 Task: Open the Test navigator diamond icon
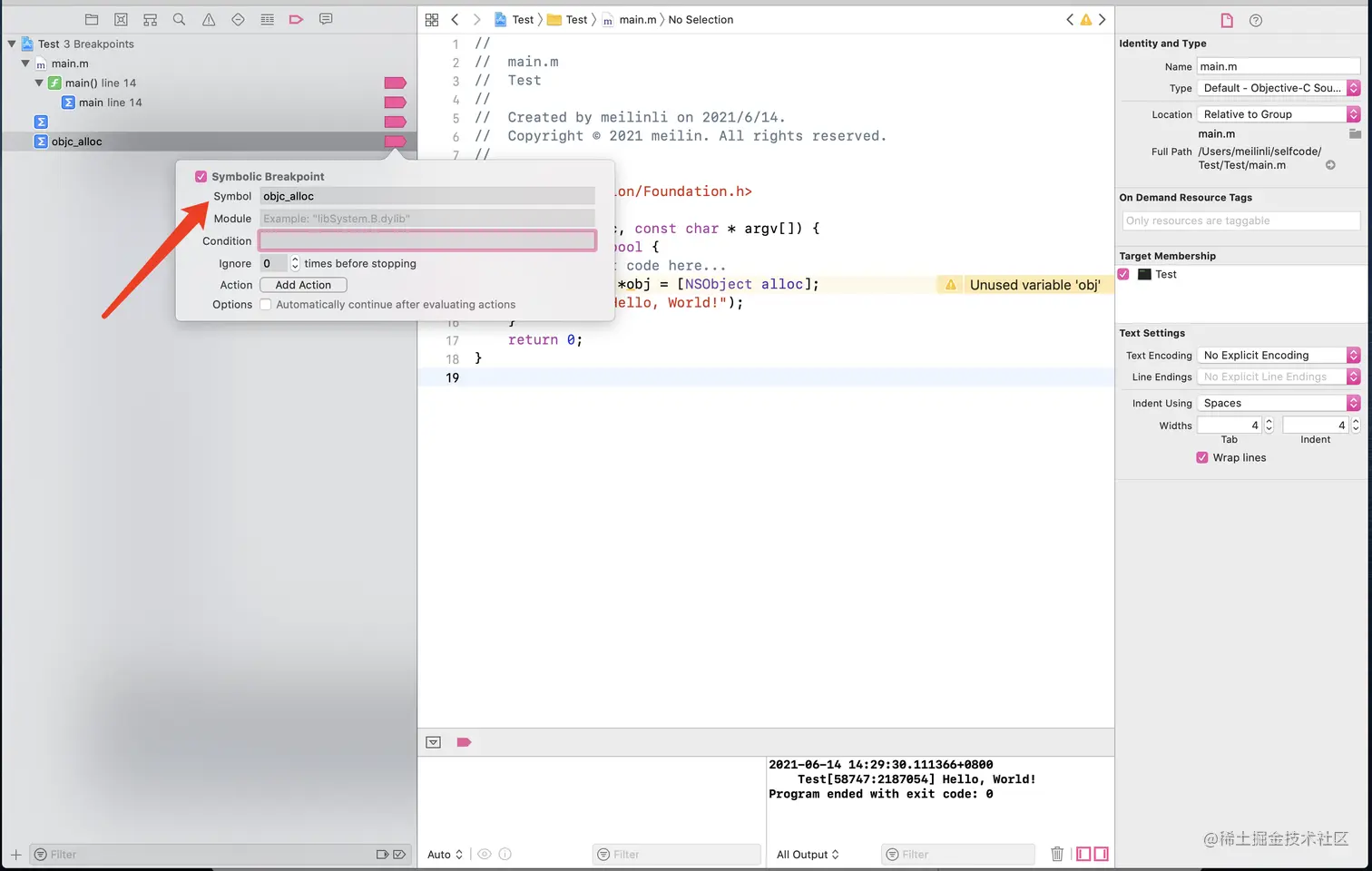coord(238,19)
